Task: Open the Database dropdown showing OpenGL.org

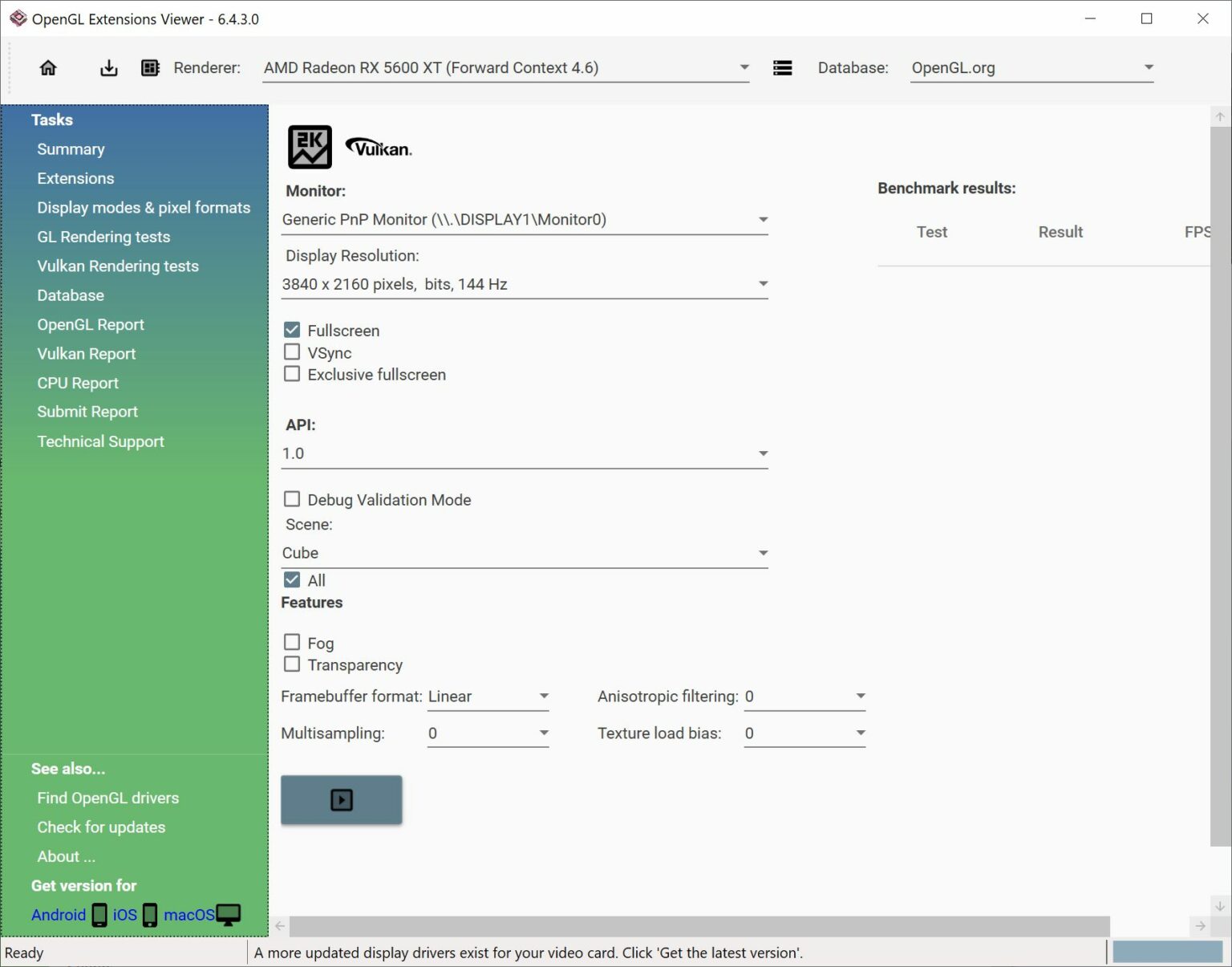Action: (x=1031, y=68)
